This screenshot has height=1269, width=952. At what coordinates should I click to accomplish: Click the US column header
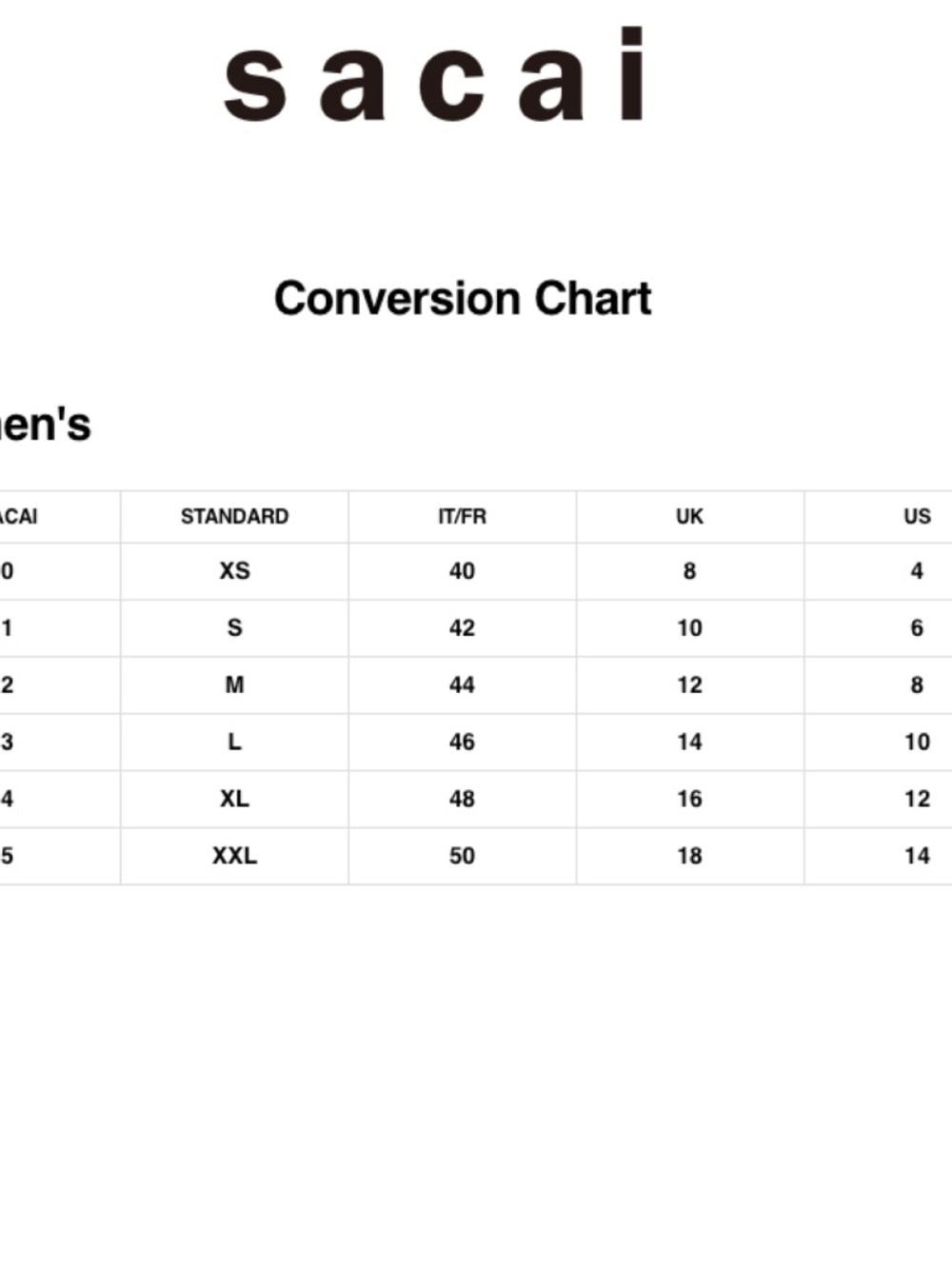pos(917,517)
